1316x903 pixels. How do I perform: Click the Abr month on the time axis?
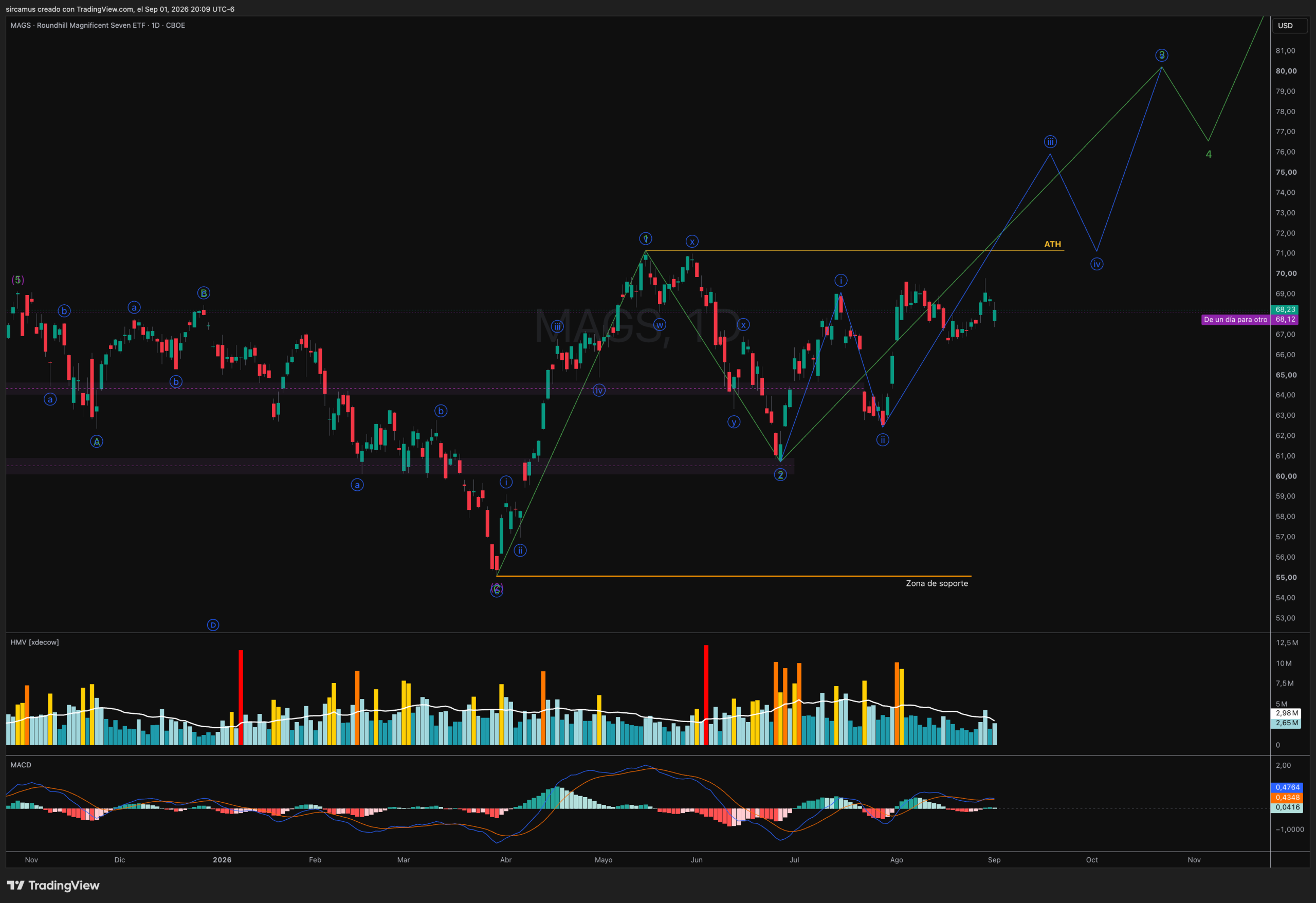(x=506, y=860)
